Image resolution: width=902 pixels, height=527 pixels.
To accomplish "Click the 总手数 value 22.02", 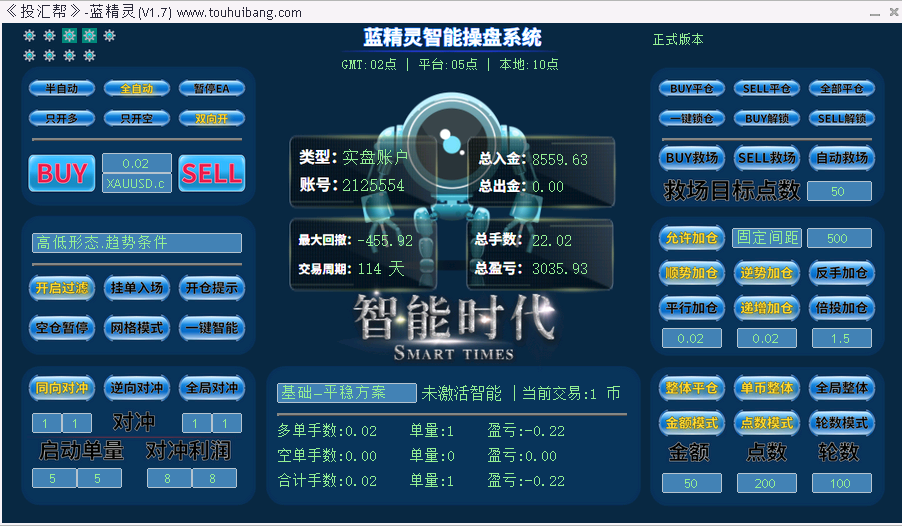I will coord(552,240).
